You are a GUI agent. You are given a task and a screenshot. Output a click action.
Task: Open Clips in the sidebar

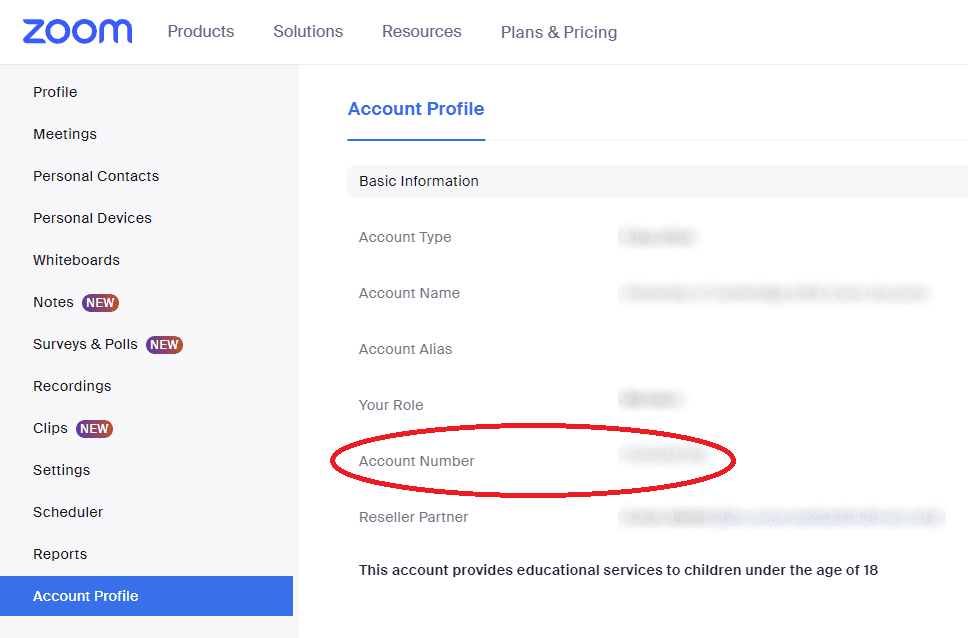50,428
